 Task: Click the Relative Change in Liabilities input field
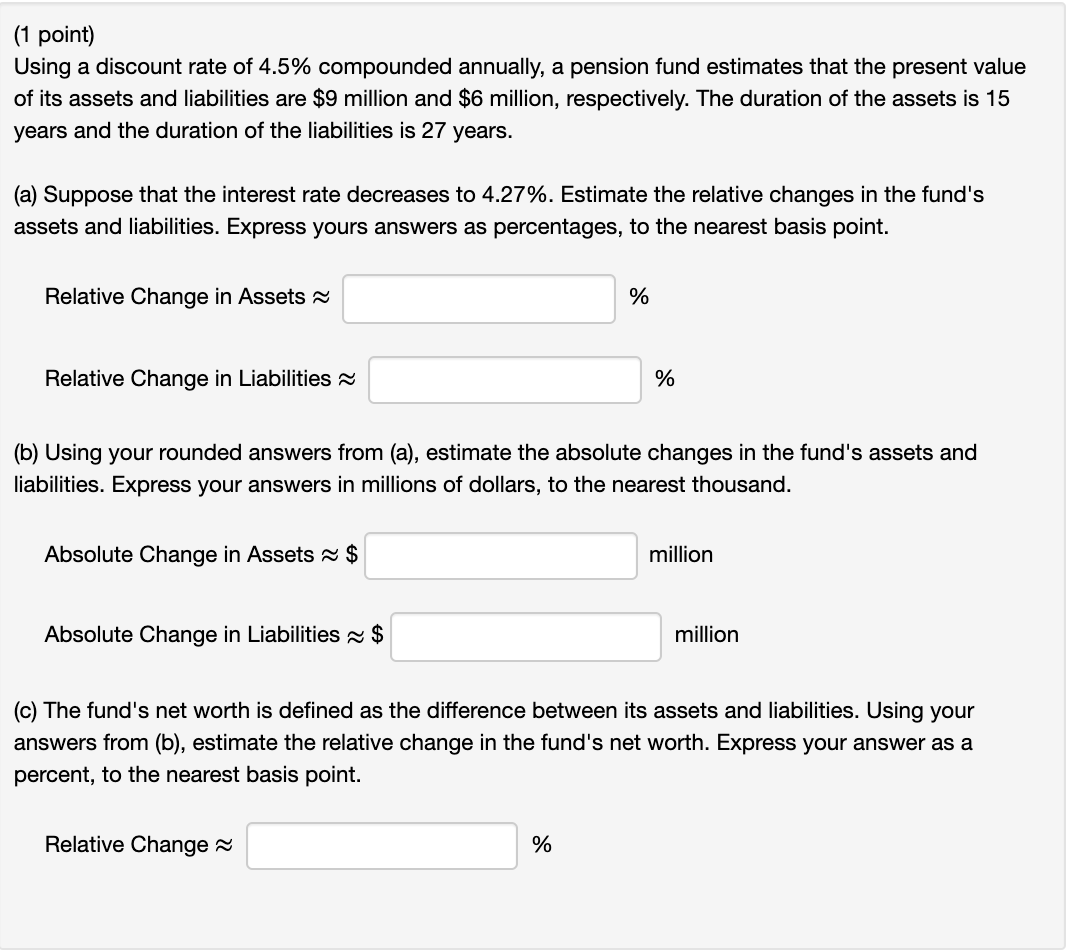504,379
